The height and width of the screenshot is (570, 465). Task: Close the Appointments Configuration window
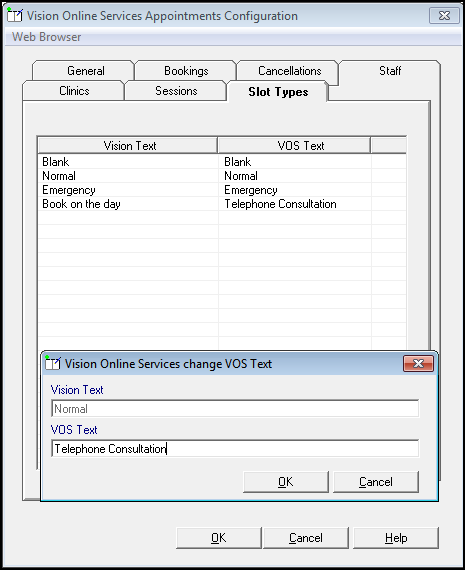[444, 15]
